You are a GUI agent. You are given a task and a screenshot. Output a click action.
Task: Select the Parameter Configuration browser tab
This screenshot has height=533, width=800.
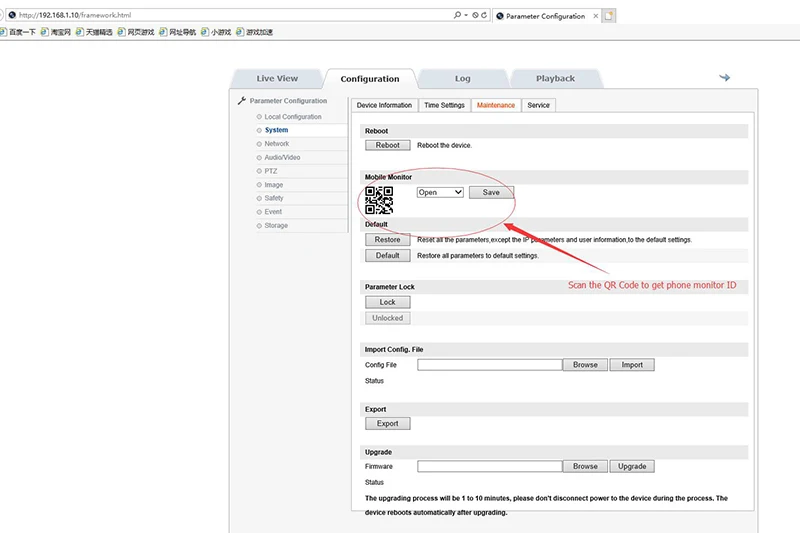click(545, 16)
